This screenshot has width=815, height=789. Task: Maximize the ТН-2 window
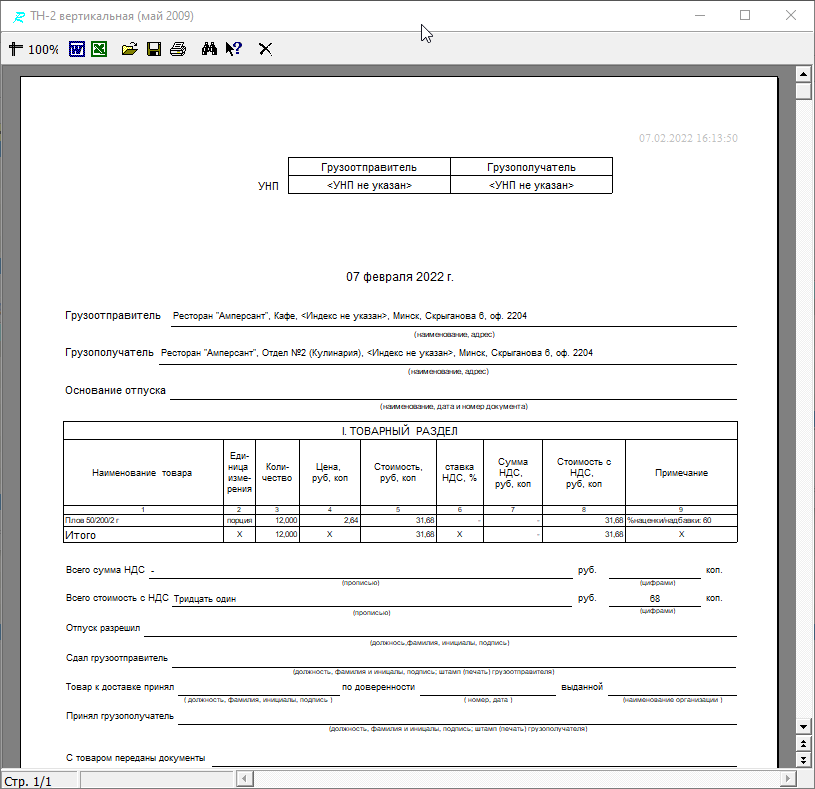[x=745, y=16]
